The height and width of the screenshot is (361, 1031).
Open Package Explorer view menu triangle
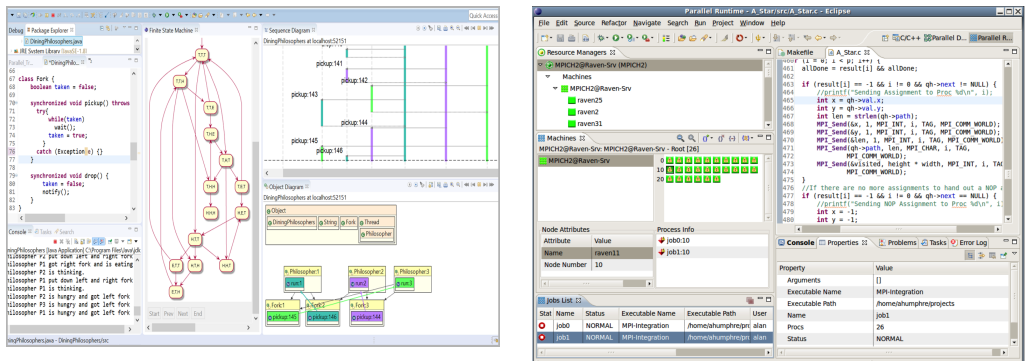[124, 27]
